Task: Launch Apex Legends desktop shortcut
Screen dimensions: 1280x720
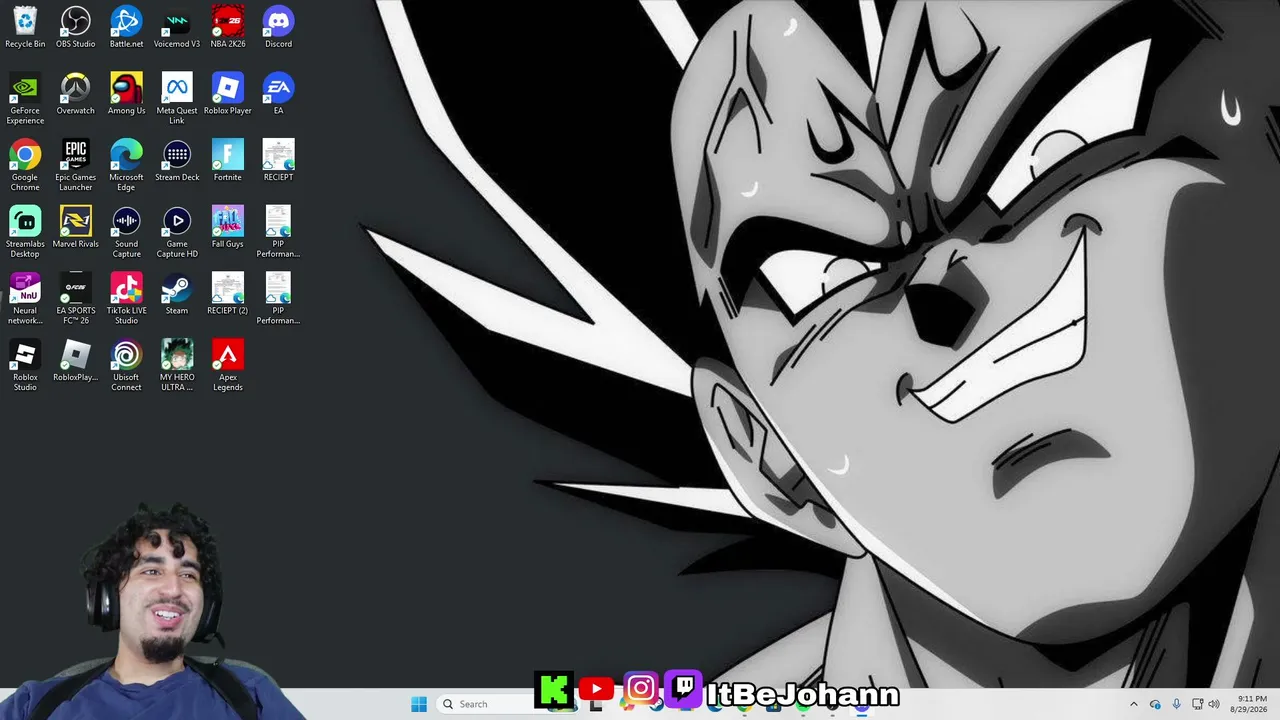Action: point(228,366)
